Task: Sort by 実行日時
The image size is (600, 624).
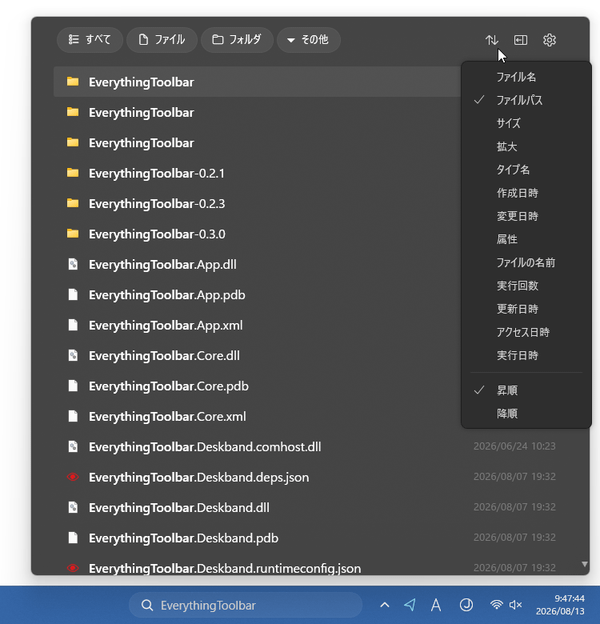Action: [526, 355]
